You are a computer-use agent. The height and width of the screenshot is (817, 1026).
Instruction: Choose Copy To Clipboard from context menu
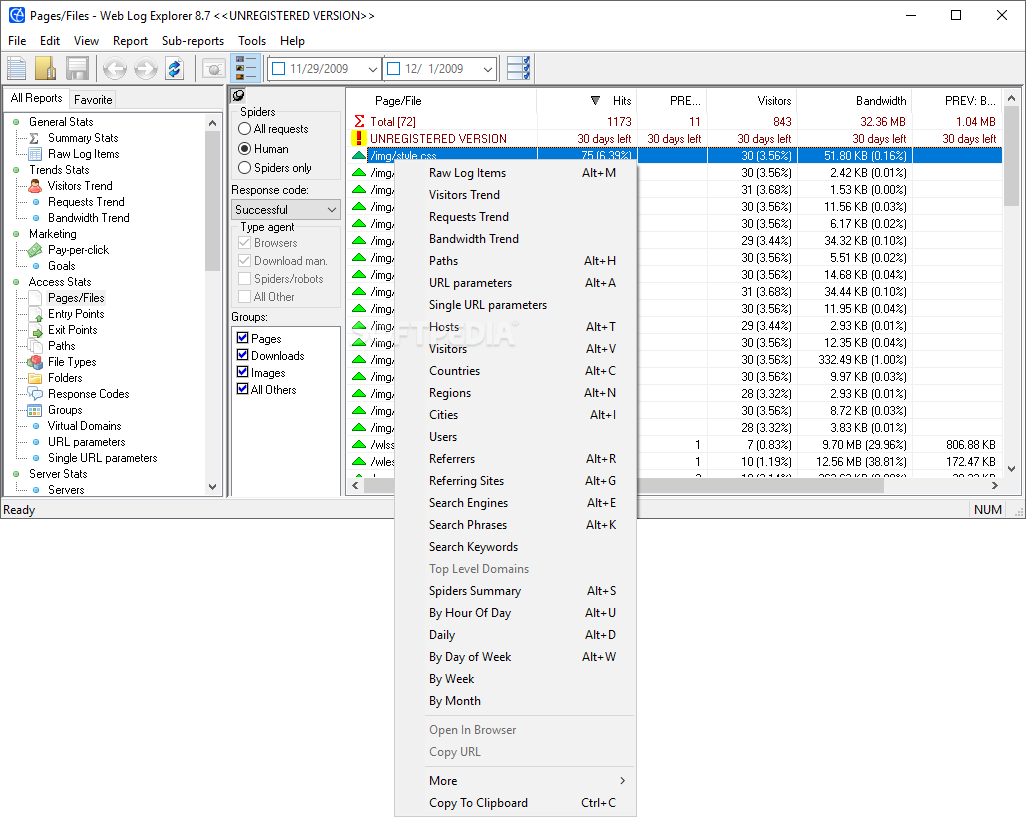pyautogui.click(x=515, y=803)
